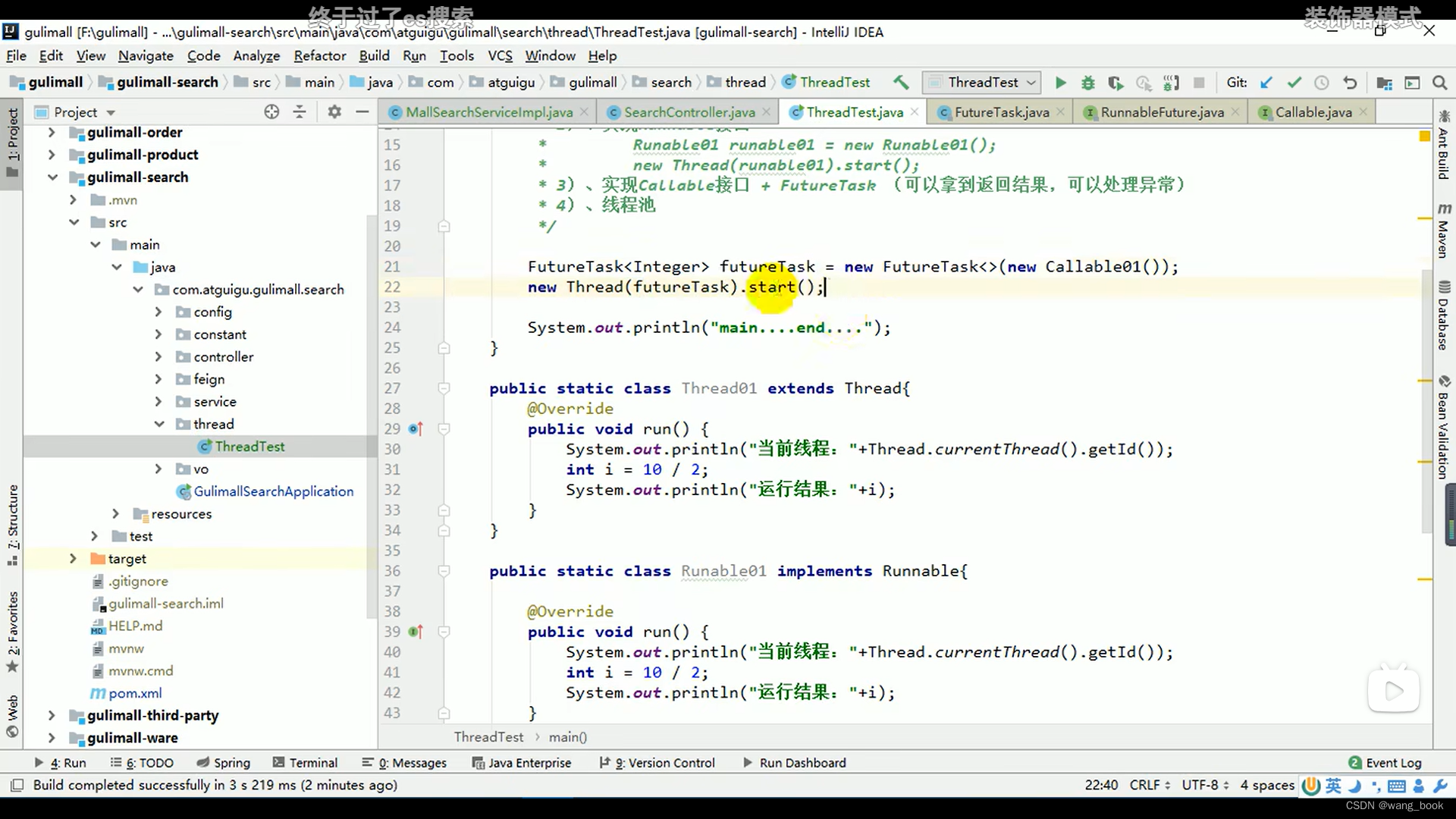Viewport: 1456px width, 819px height.
Task: Open the Run Dashboard
Action: pos(794,763)
